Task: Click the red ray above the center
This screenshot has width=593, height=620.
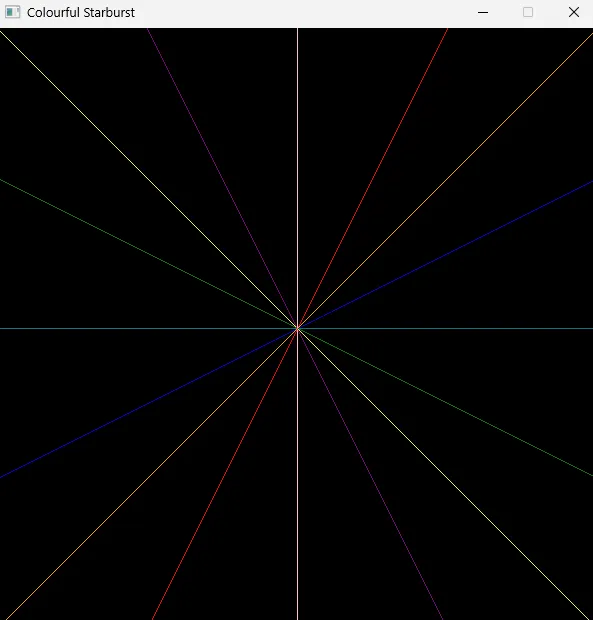Action: 372,178
